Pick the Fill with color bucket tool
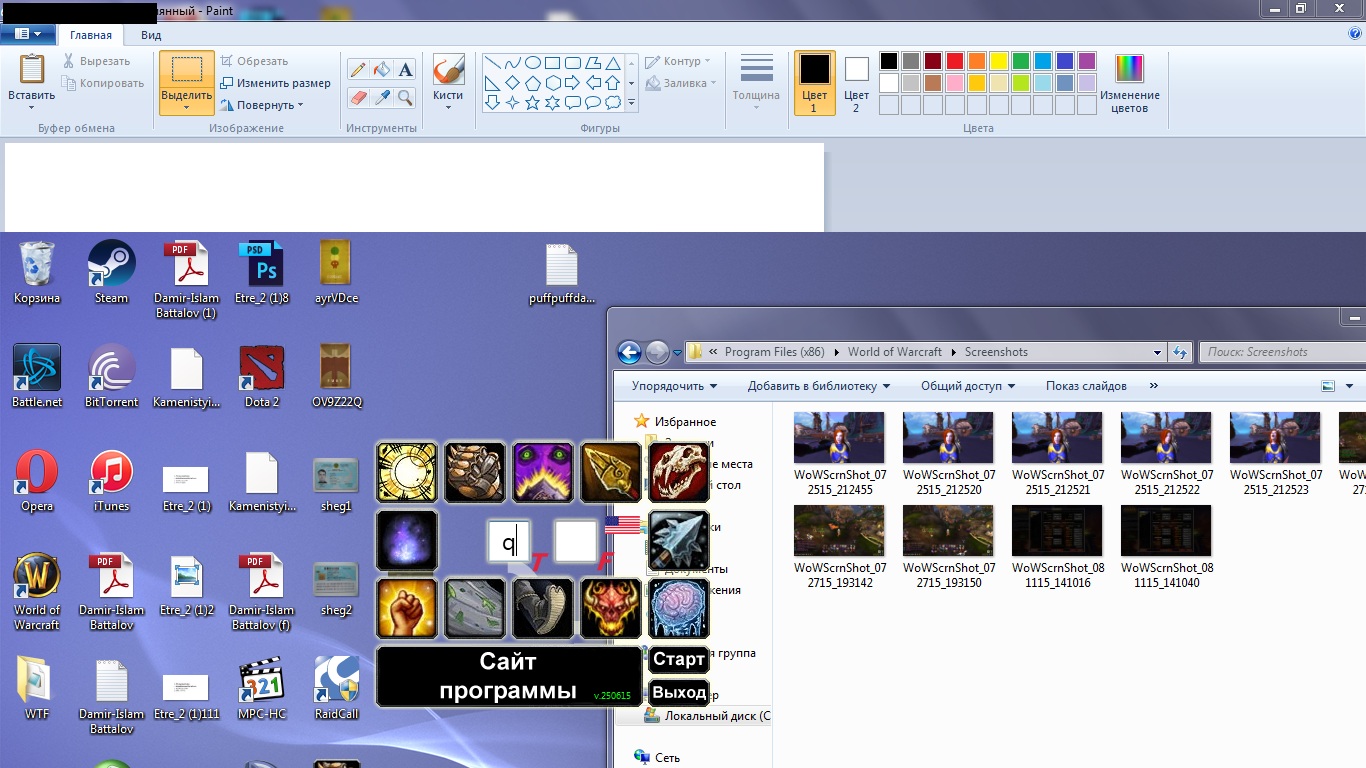Screen dimensions: 1366x768 [x=381, y=70]
